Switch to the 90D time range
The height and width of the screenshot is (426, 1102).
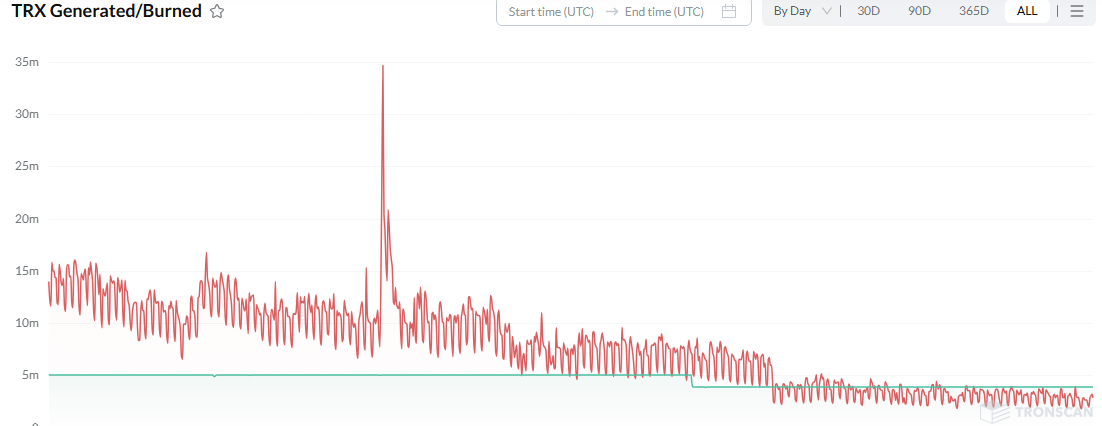click(919, 11)
